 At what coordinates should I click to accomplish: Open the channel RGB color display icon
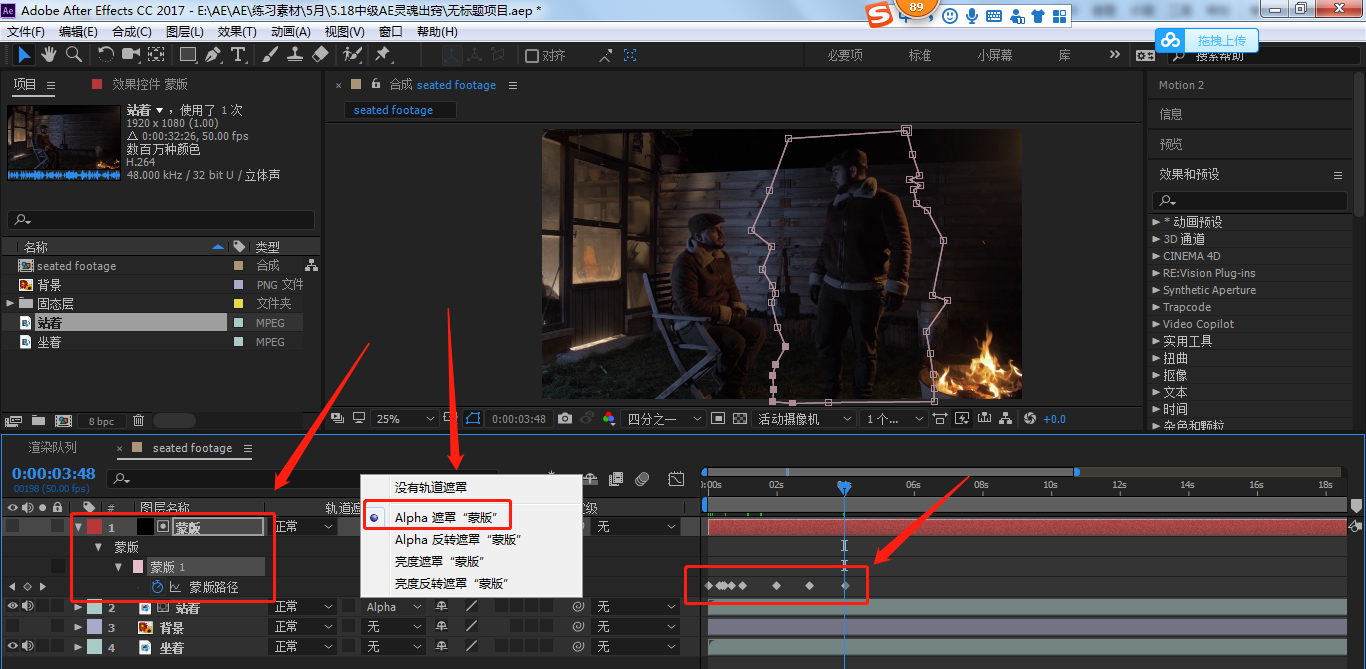(609, 419)
